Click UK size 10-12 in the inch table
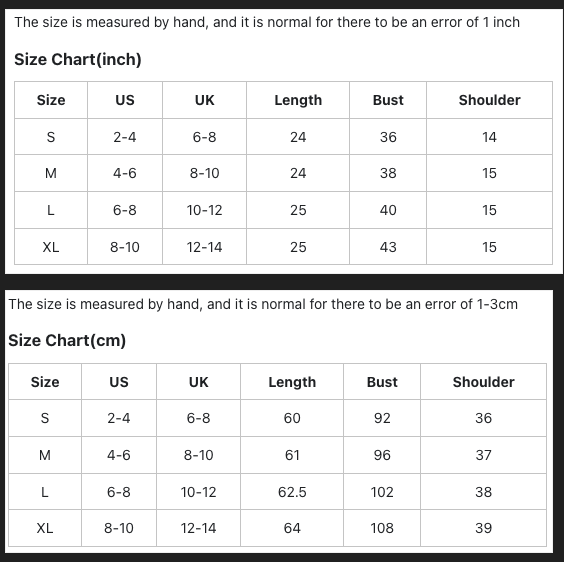This screenshot has height=562, width=564. (204, 210)
